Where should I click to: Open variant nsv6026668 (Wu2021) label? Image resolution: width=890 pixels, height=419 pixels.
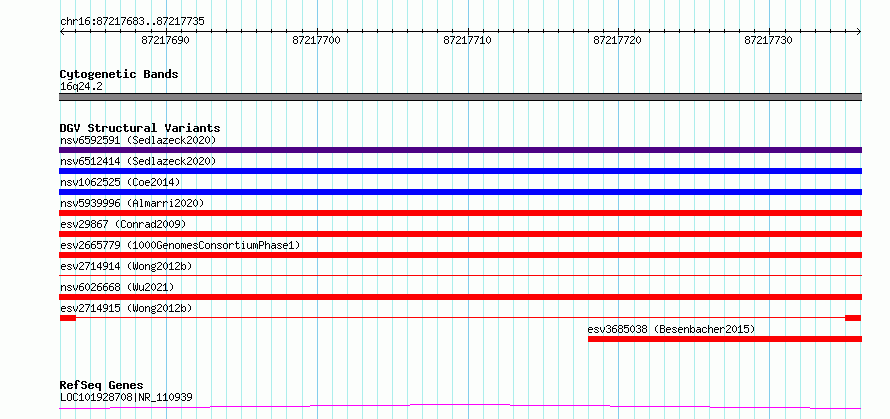tap(117, 287)
